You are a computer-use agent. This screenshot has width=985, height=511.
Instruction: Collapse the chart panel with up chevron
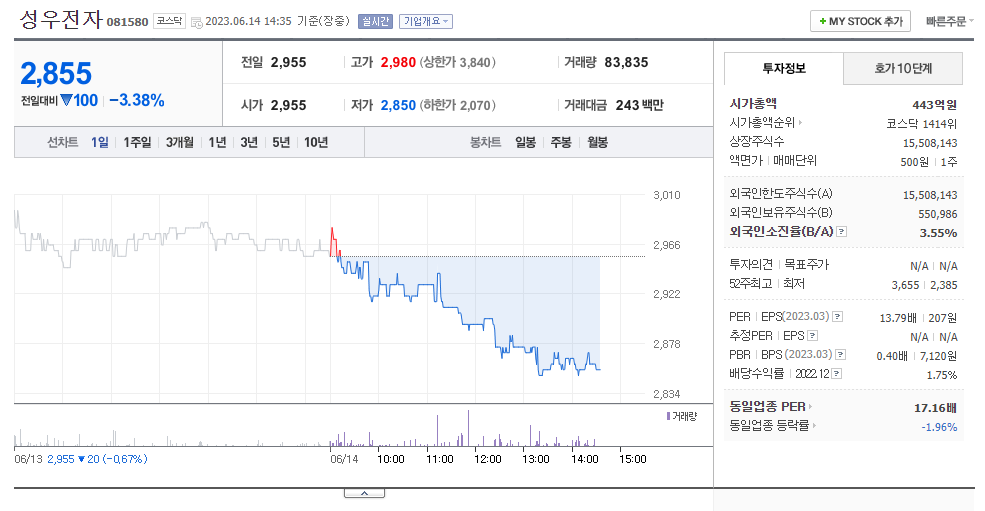(364, 493)
